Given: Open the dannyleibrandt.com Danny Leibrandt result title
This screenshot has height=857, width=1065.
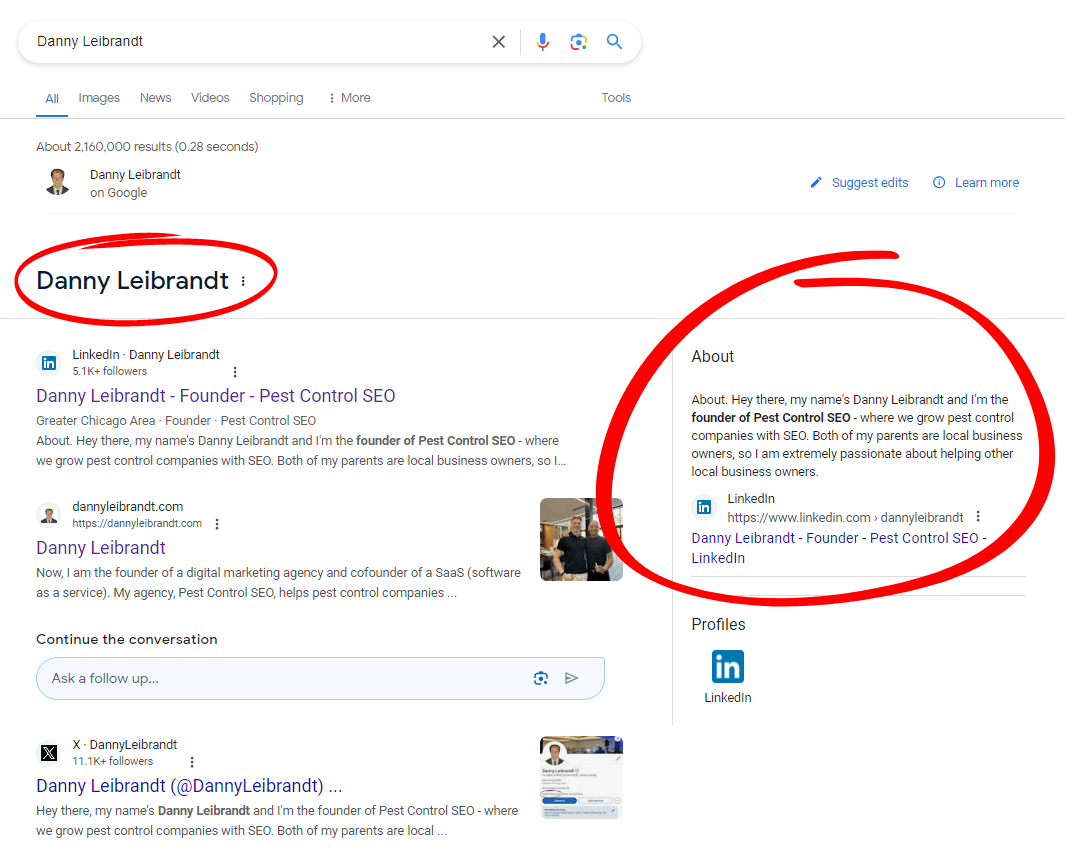Looking at the screenshot, I should pos(101,548).
